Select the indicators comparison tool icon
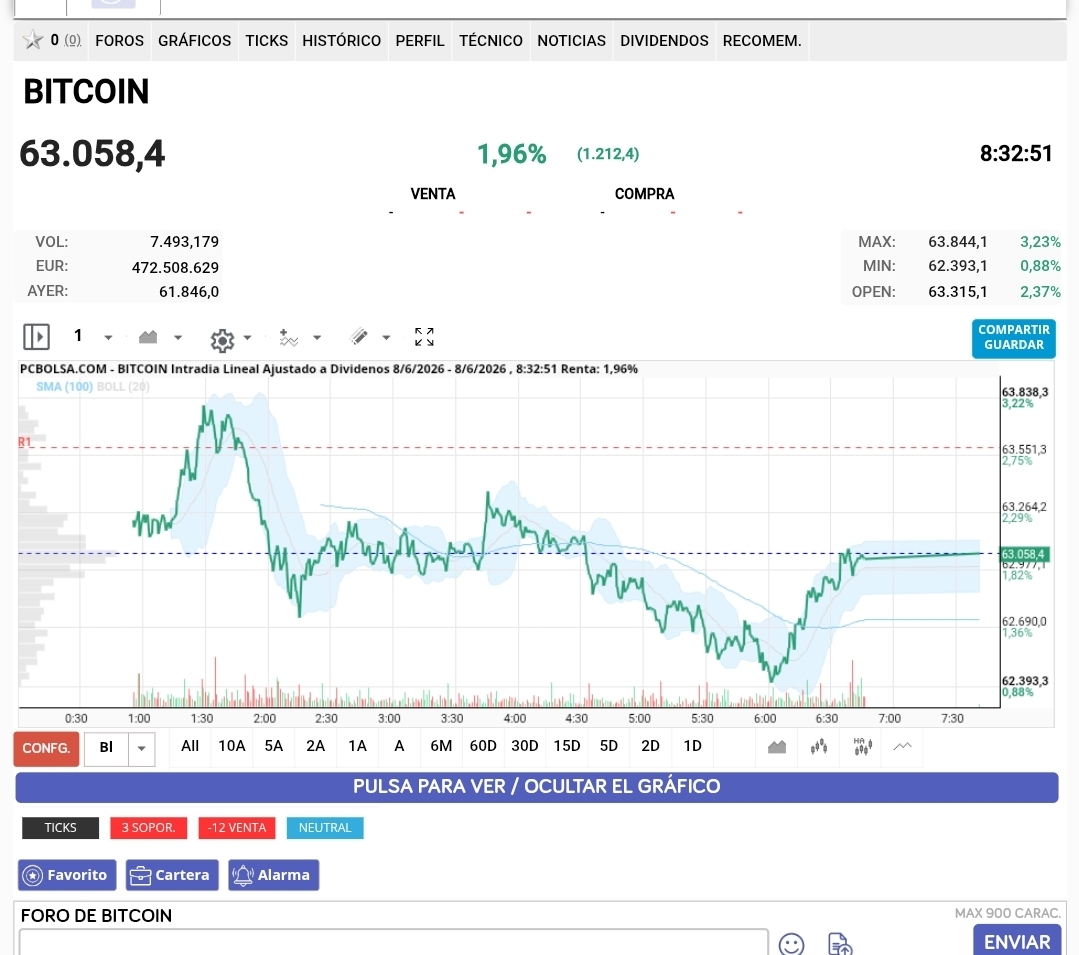 (x=288, y=338)
